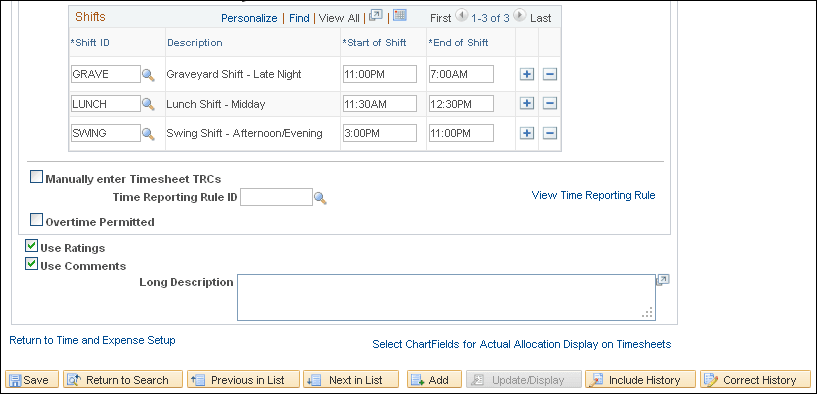817x394 pixels.
Task: Show next rows arrow in Shifts grid
Action: pos(519,17)
